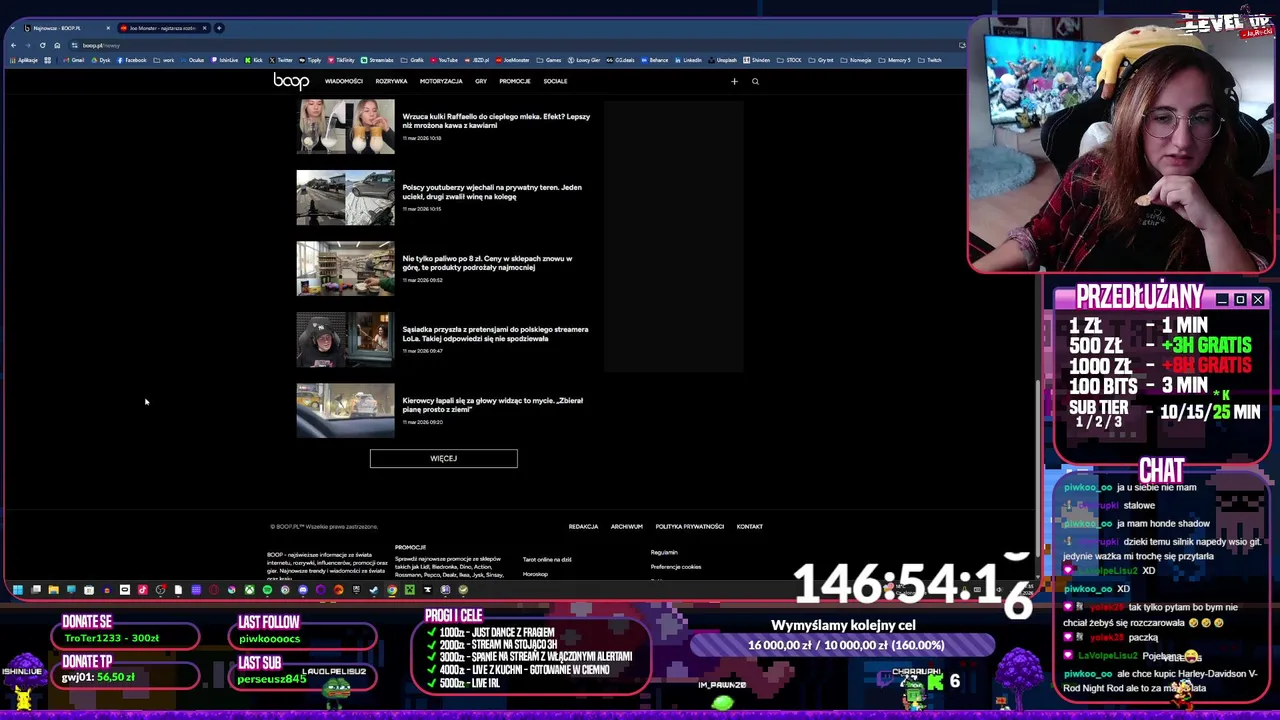Expand the work bookmarks folder
The image size is (1280, 720).
click(163, 60)
